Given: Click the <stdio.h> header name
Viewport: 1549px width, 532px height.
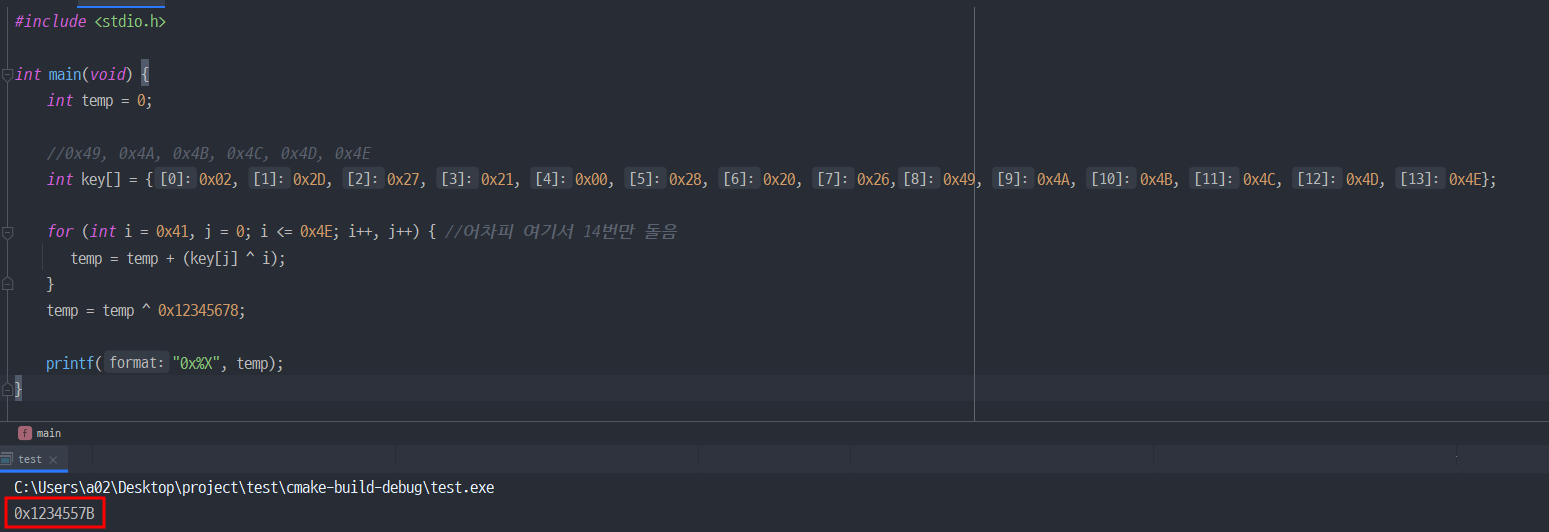Looking at the screenshot, I should point(130,22).
